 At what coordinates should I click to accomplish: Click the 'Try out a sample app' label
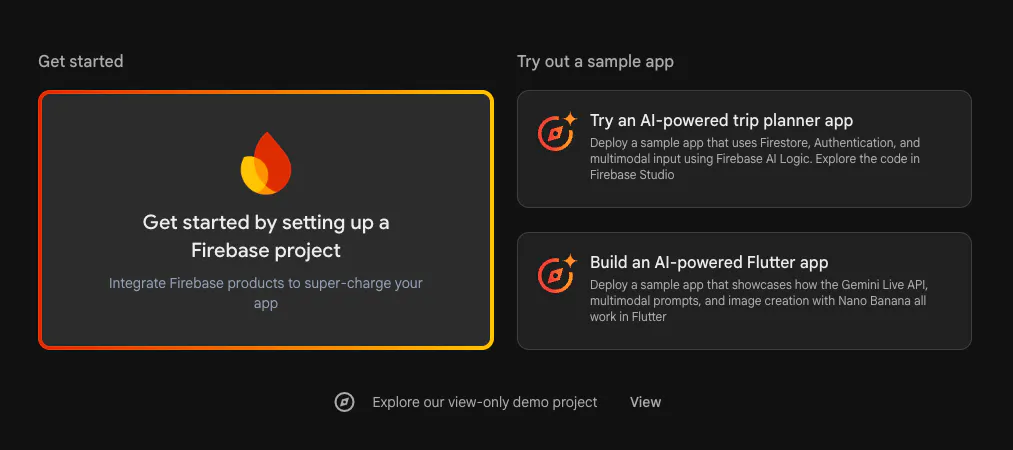595,62
